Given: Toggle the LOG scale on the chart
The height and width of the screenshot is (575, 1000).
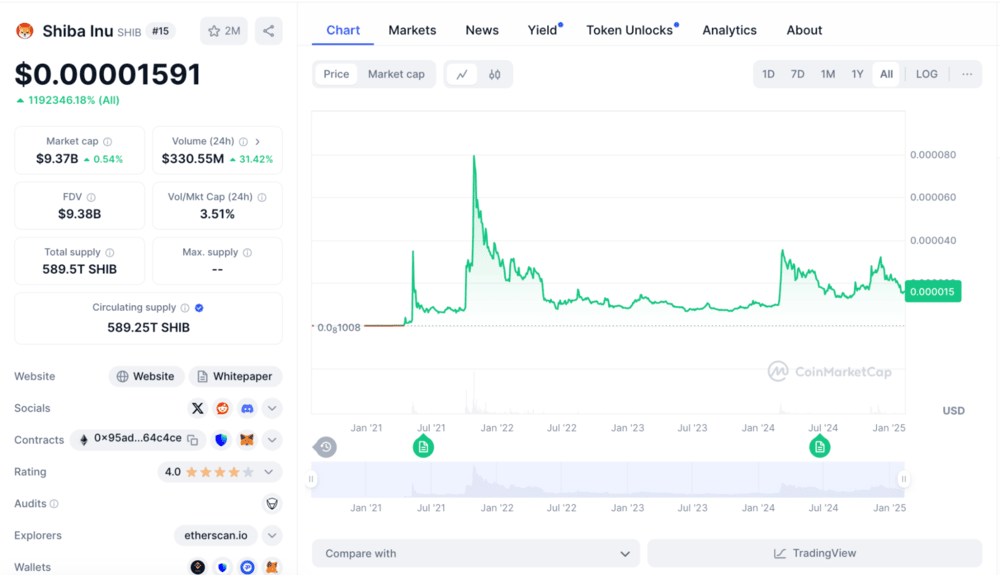Looking at the screenshot, I should click(926, 75).
